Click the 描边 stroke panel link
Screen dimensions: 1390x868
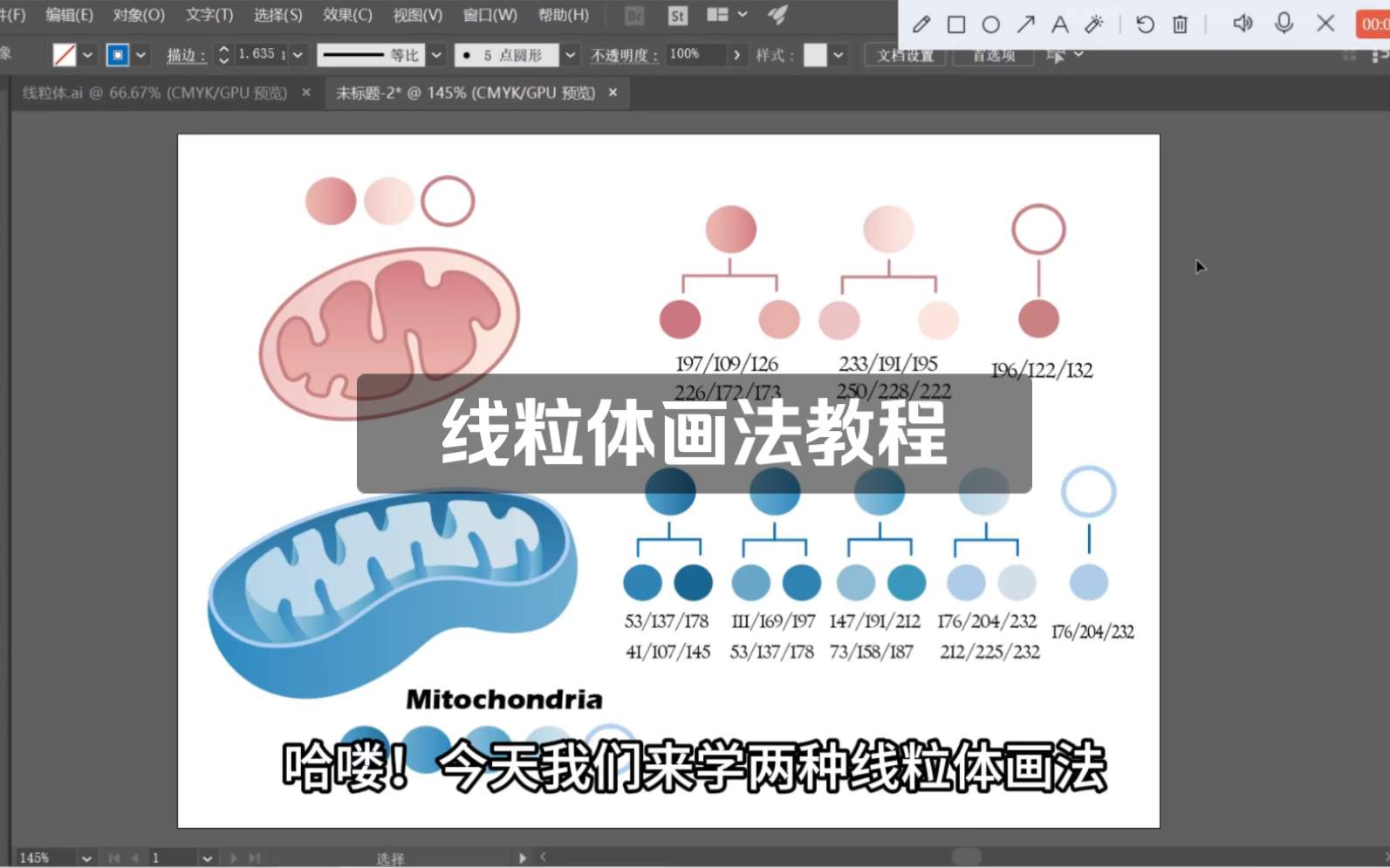186,55
